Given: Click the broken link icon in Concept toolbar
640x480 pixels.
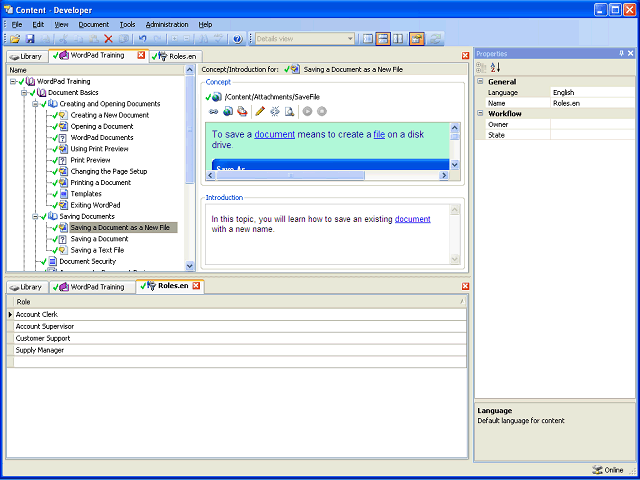Looking at the screenshot, I should coord(275,111).
